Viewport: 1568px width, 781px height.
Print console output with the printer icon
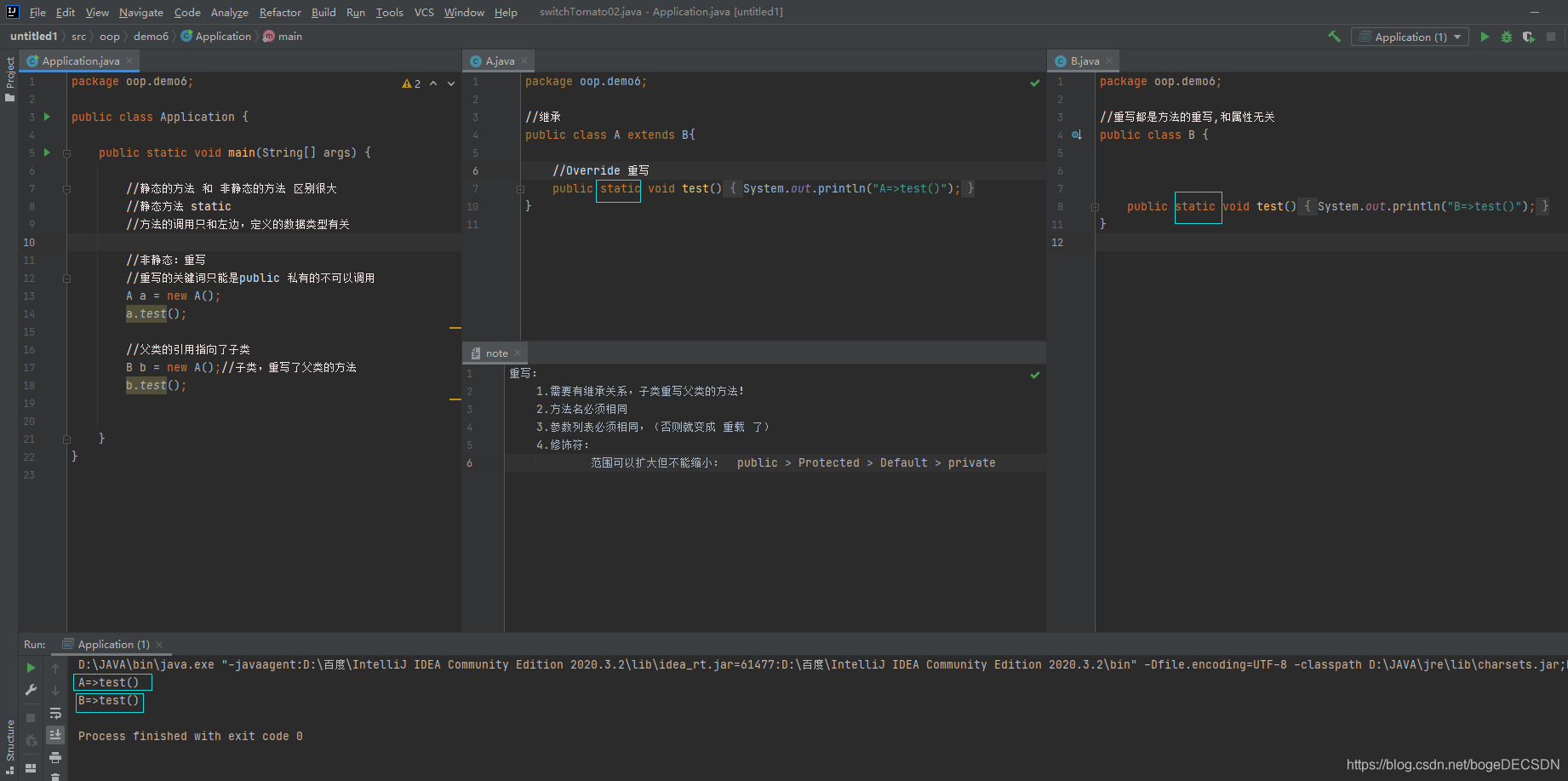(x=55, y=757)
